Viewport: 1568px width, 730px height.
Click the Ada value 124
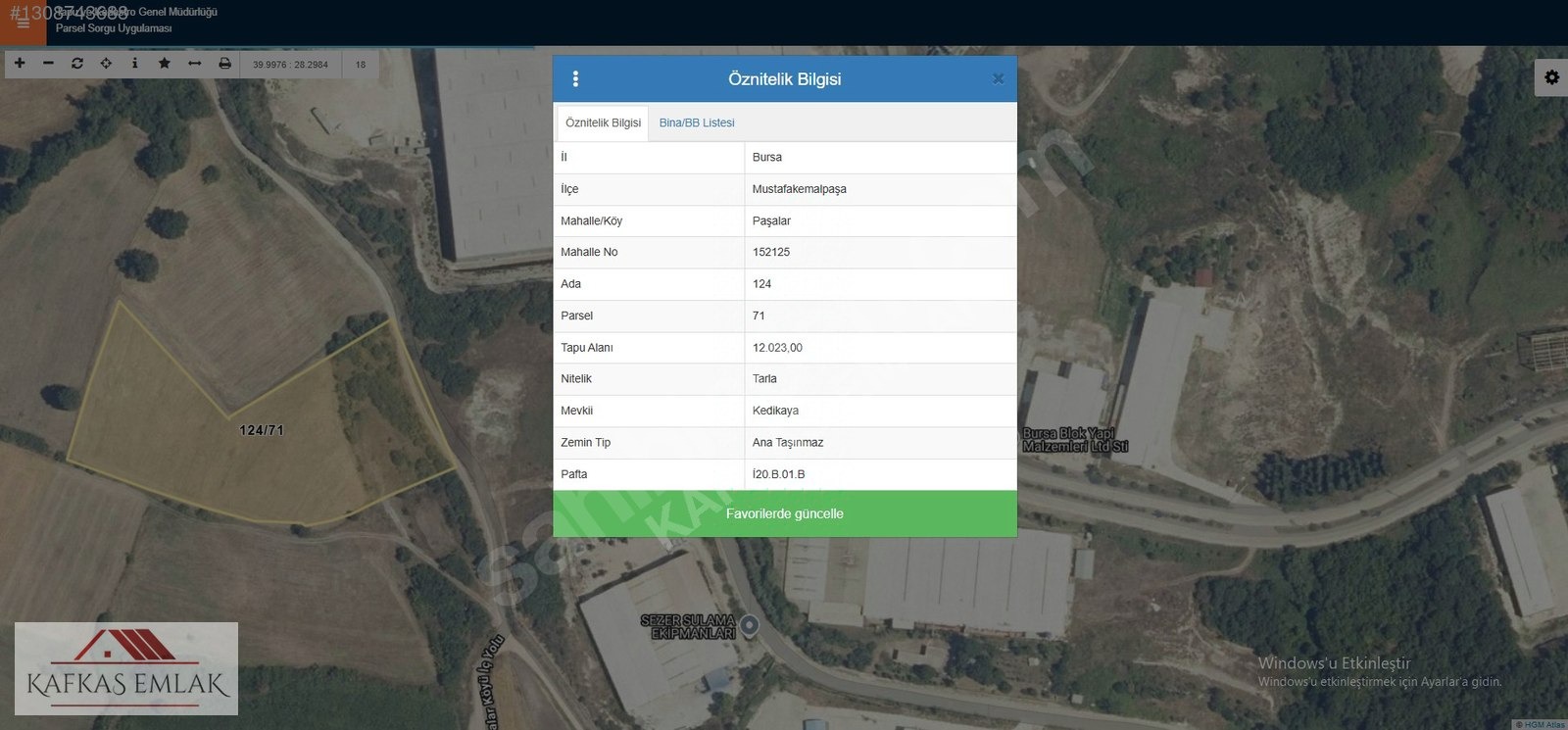pos(762,284)
